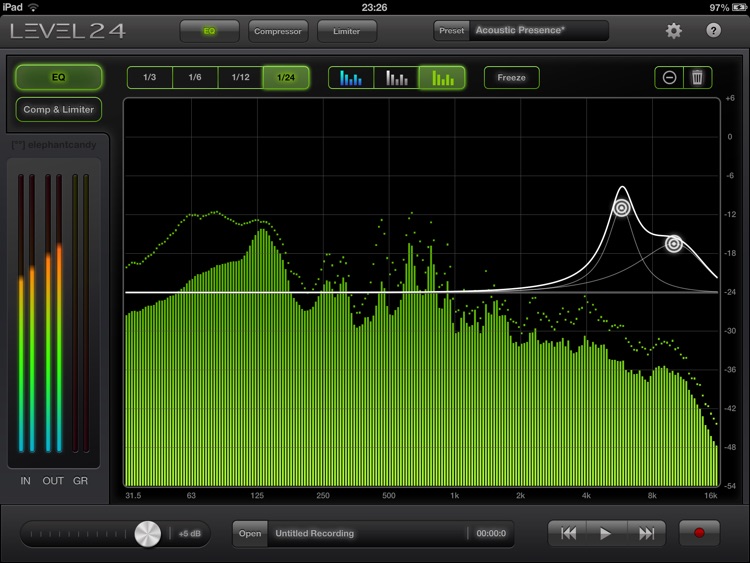Click the trash delete icon
The width and height of the screenshot is (750, 563).
[697, 77]
